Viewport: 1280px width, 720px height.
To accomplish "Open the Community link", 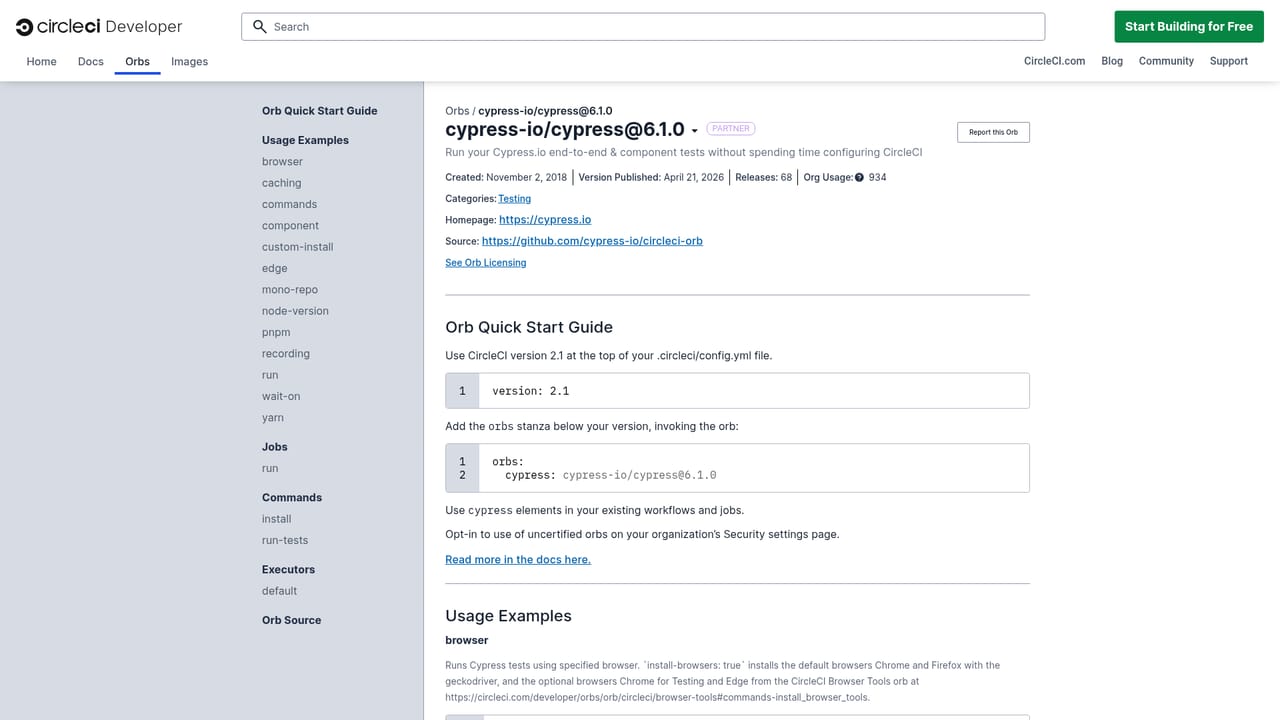I will pos(1166,61).
